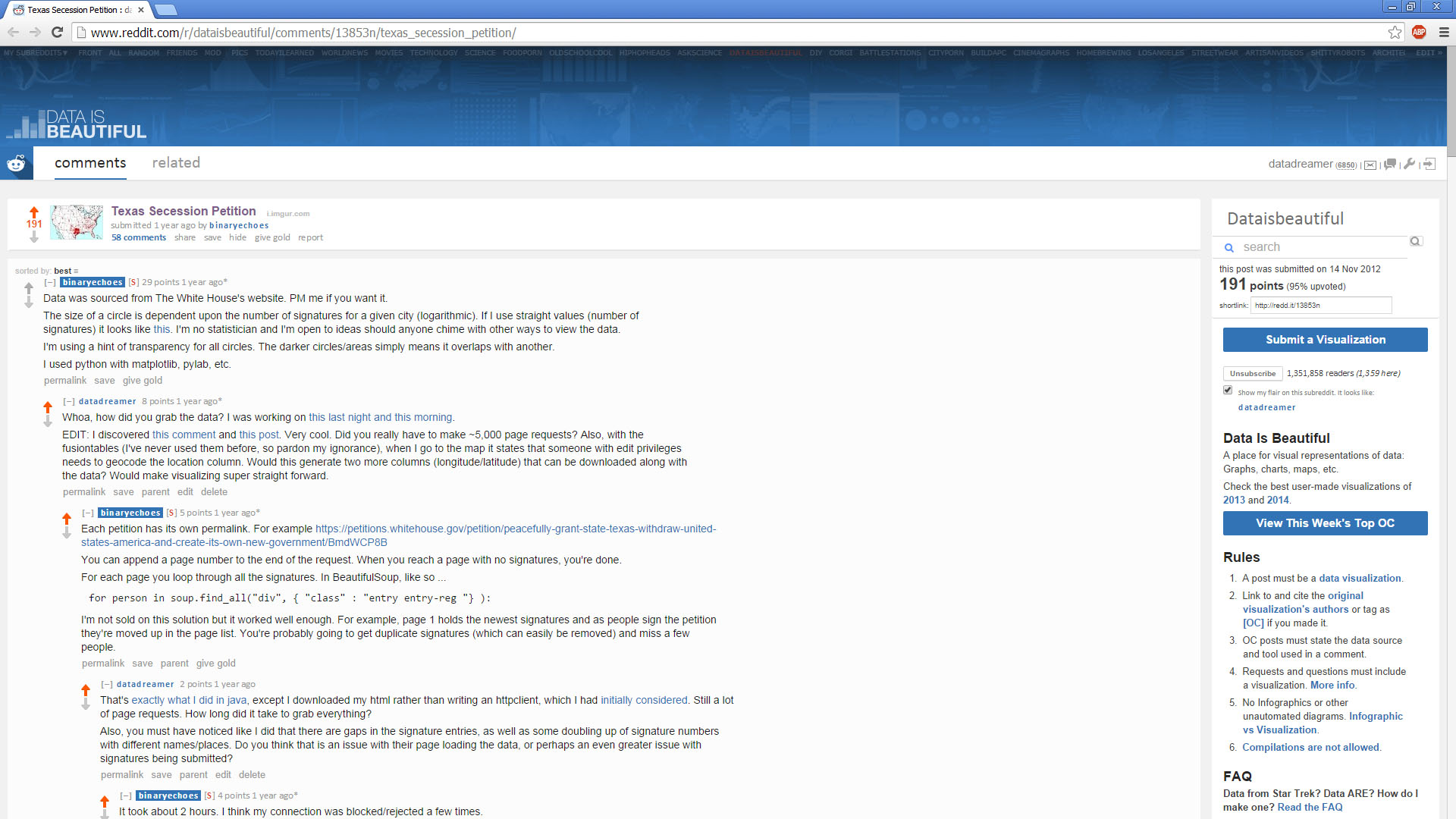Select the comments tab
This screenshot has width=1456, height=819.
click(90, 163)
